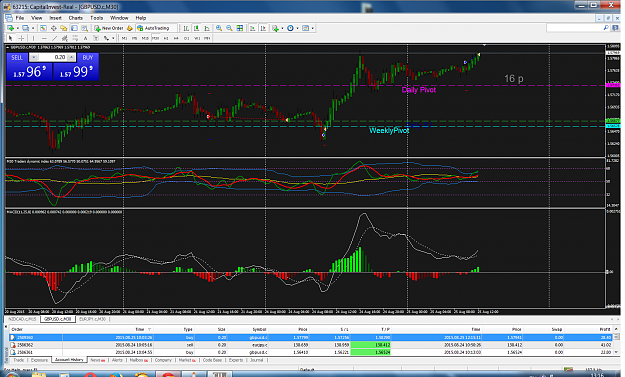Open the Charts menu
The image size is (625, 377).
pos(75,18)
